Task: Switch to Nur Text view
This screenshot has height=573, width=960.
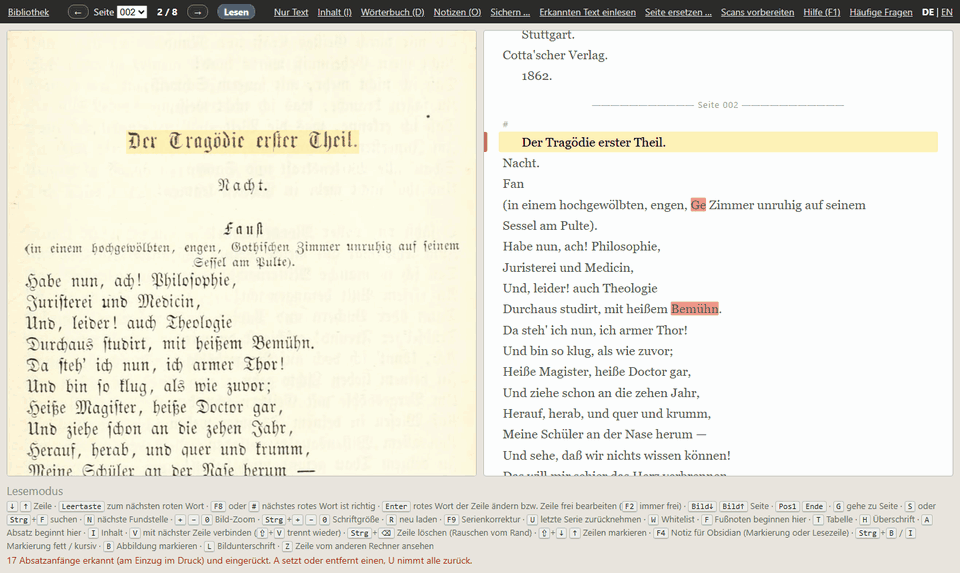Action: tap(291, 12)
